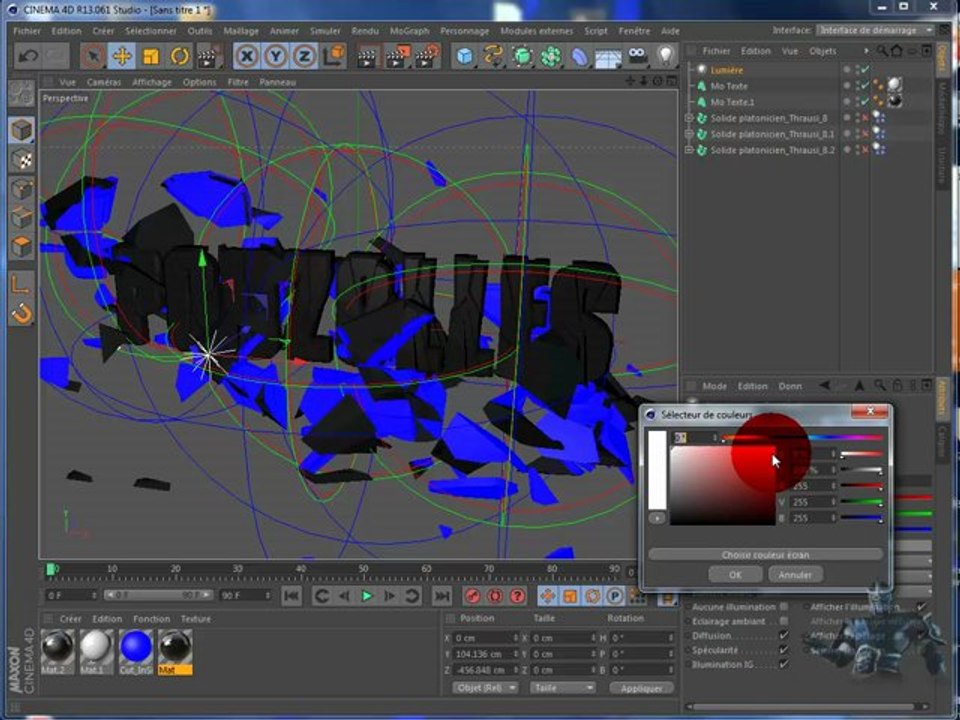Click the Undo arrow icon
Screen dimensions: 960x720
point(27,56)
